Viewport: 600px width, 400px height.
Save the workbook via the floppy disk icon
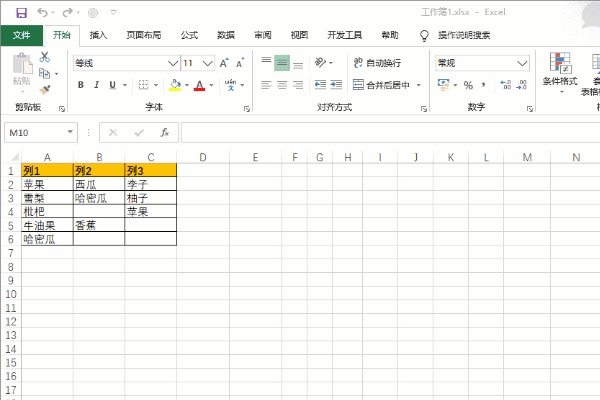[x=21, y=13]
